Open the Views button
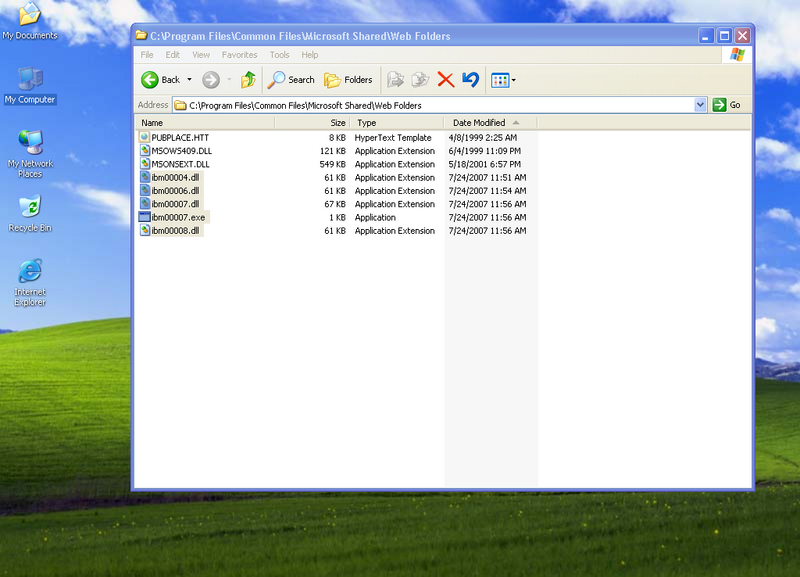This screenshot has height=577, width=800. click(499, 80)
